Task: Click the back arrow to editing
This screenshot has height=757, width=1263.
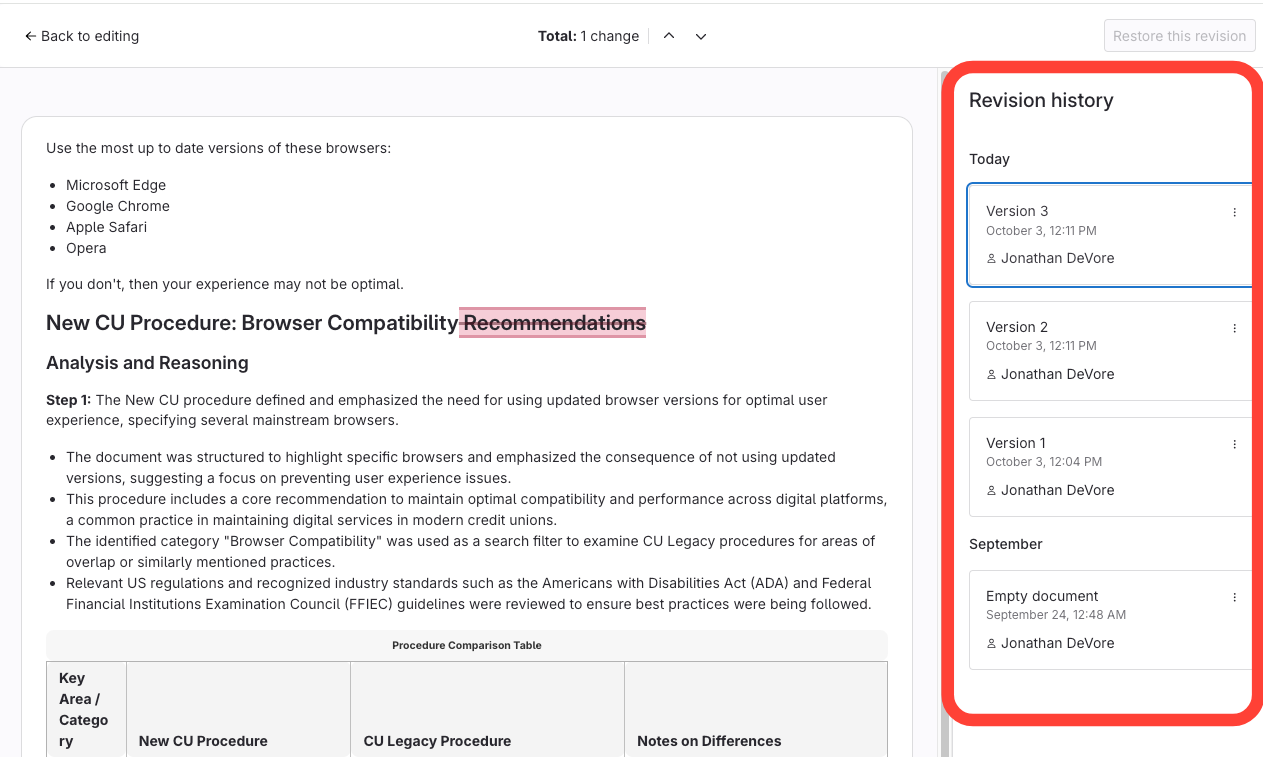Action: coord(30,36)
